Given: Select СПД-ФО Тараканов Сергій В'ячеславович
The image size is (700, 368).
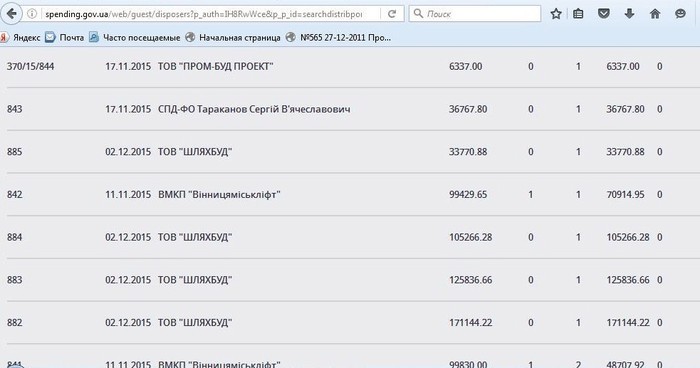Looking at the screenshot, I should (x=254, y=109).
